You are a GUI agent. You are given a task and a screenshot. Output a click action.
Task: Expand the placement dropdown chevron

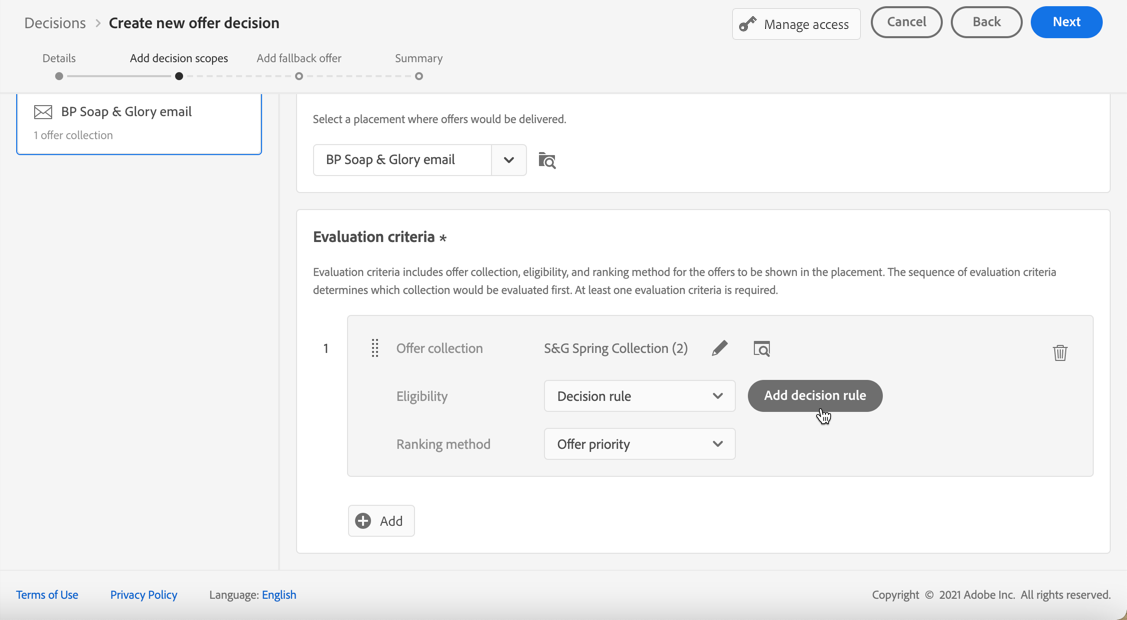point(509,160)
